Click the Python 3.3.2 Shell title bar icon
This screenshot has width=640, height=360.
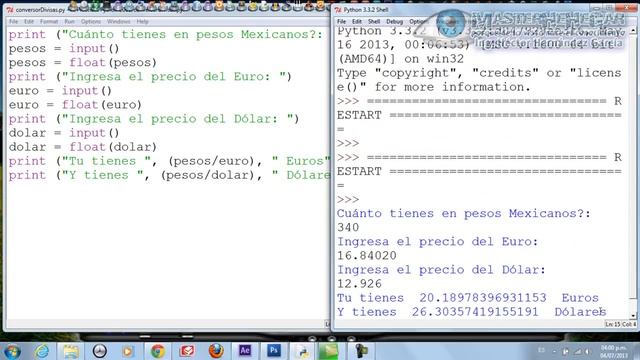[338, 9]
